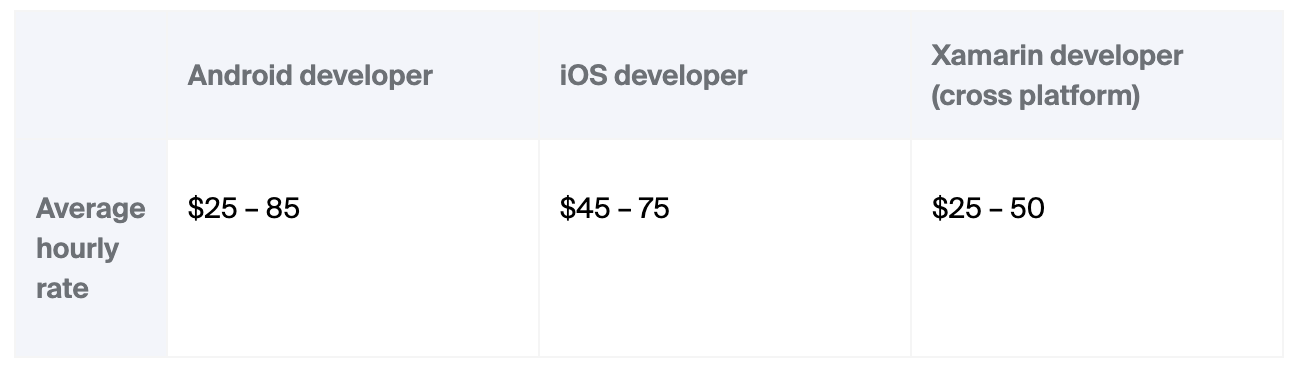1300x372 pixels.
Task: Click the number 50 in Xamarin rate
Action: (x=1027, y=208)
